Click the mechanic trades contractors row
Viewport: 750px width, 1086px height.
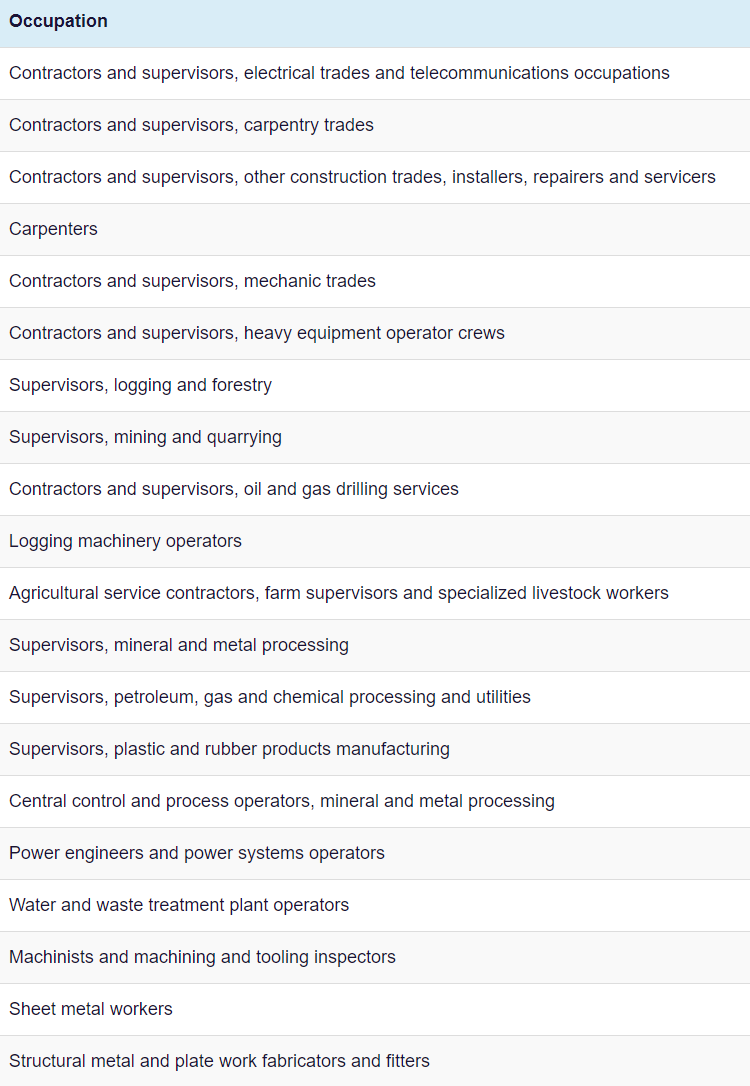[375, 281]
